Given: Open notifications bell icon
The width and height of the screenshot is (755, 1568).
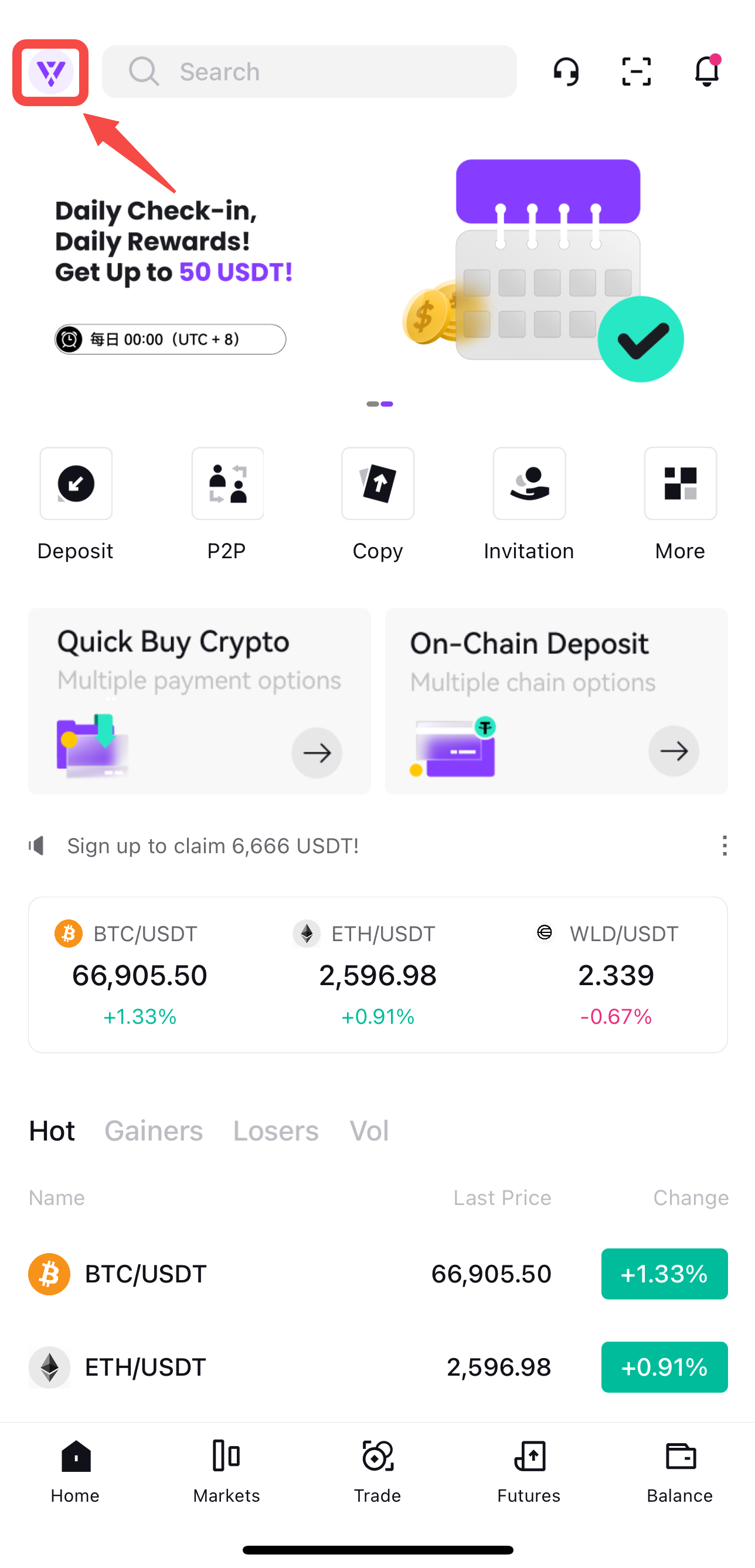Looking at the screenshot, I should 707,70.
